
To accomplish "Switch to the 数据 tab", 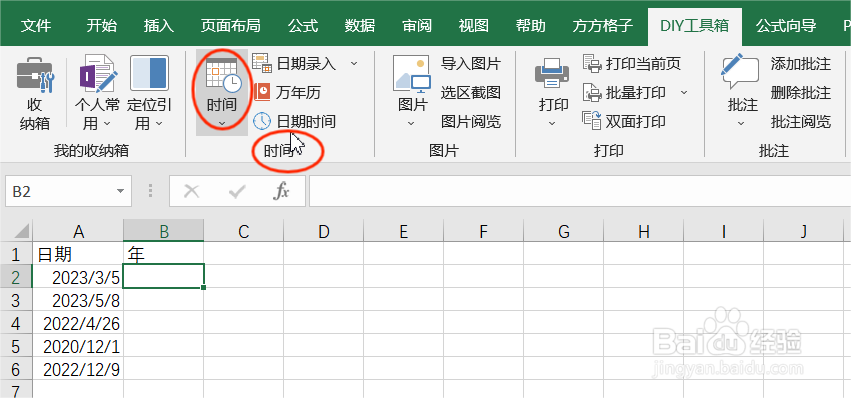I will tap(360, 26).
